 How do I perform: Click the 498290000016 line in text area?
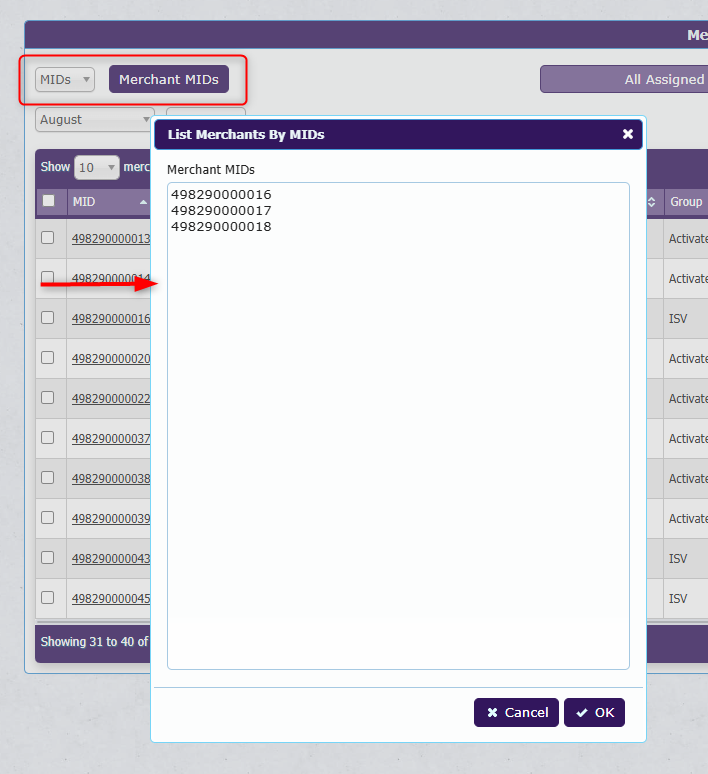(x=221, y=194)
